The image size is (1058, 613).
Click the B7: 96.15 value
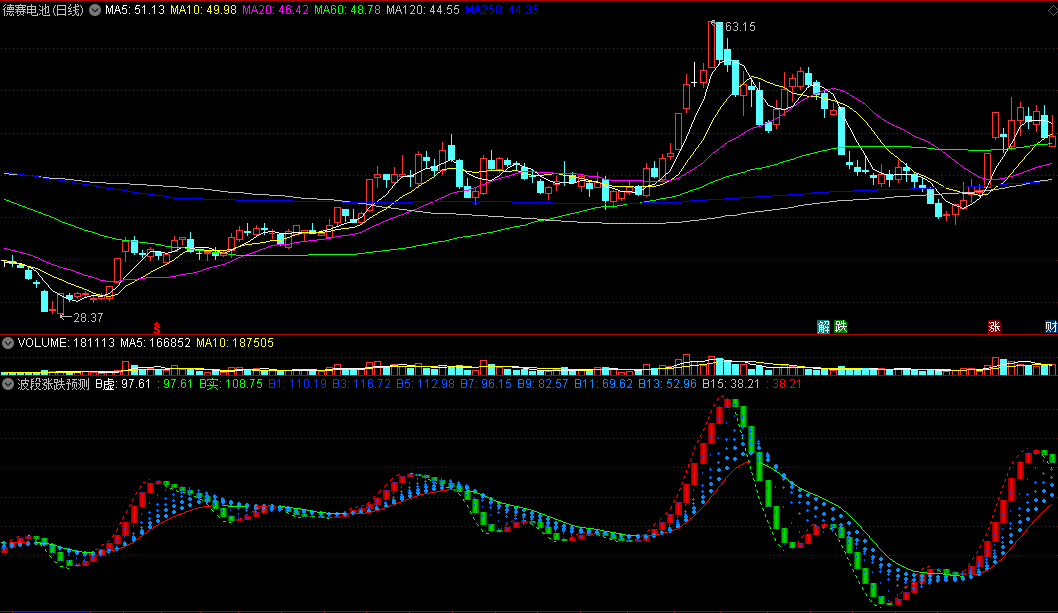pos(486,384)
